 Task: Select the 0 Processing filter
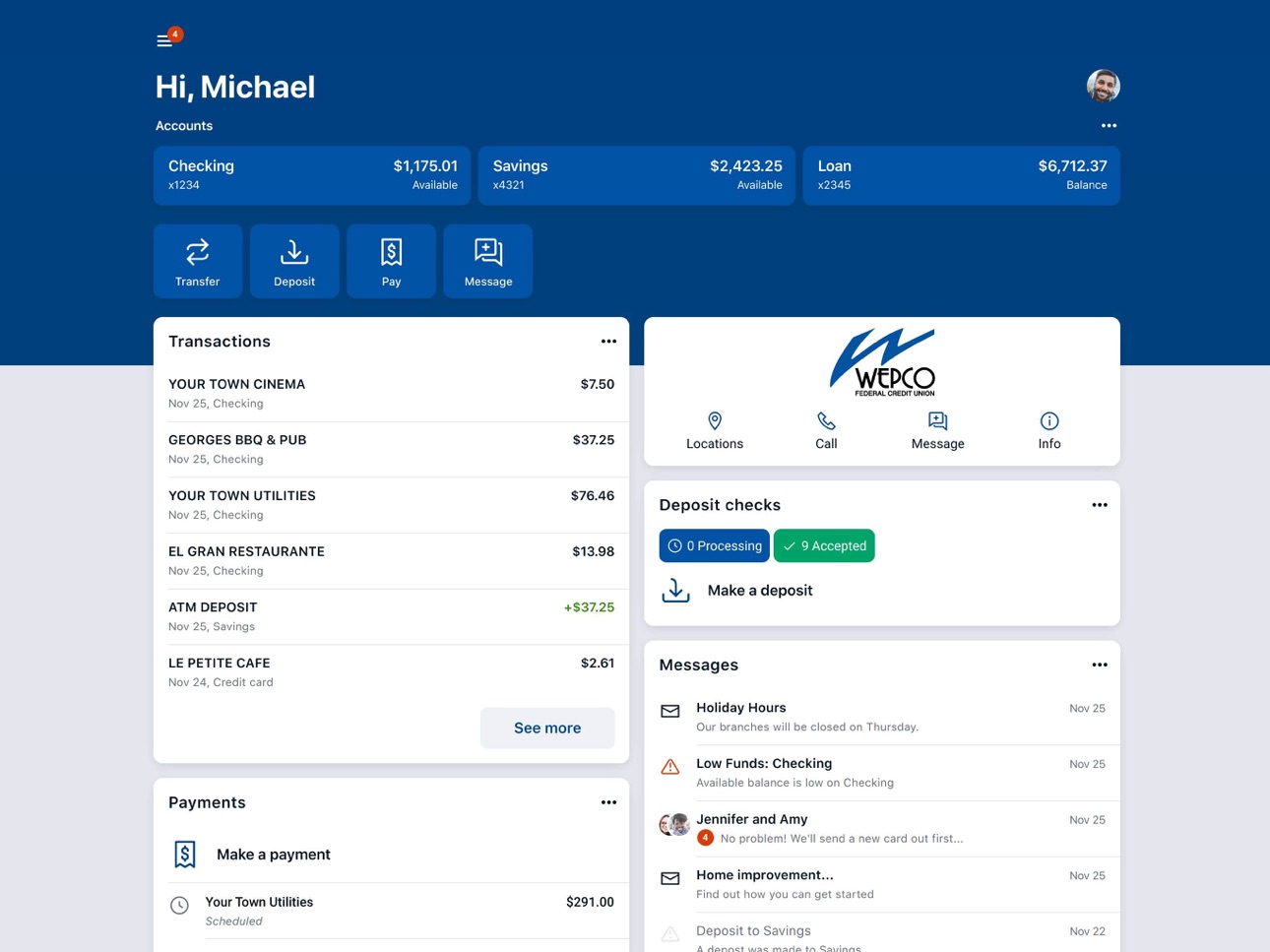click(715, 545)
